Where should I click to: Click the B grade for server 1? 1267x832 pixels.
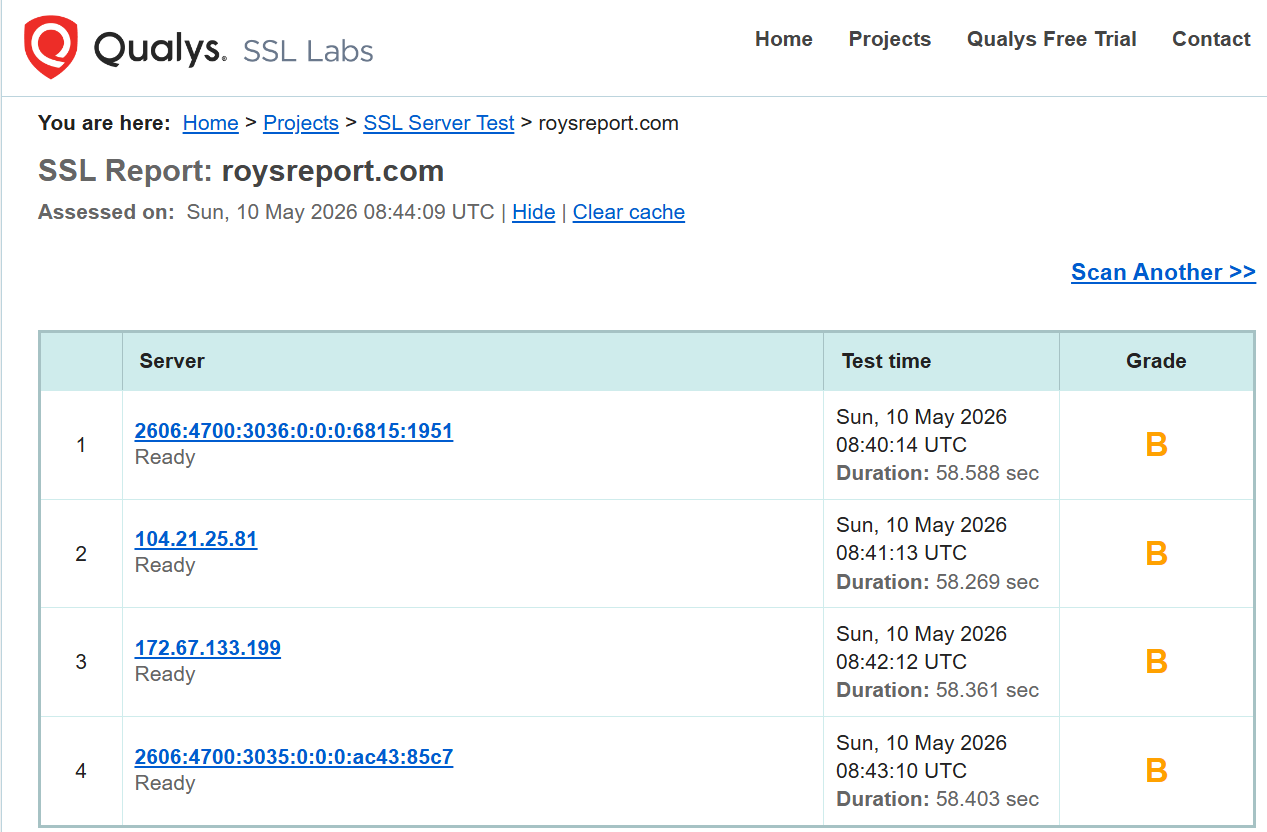pyautogui.click(x=1156, y=445)
